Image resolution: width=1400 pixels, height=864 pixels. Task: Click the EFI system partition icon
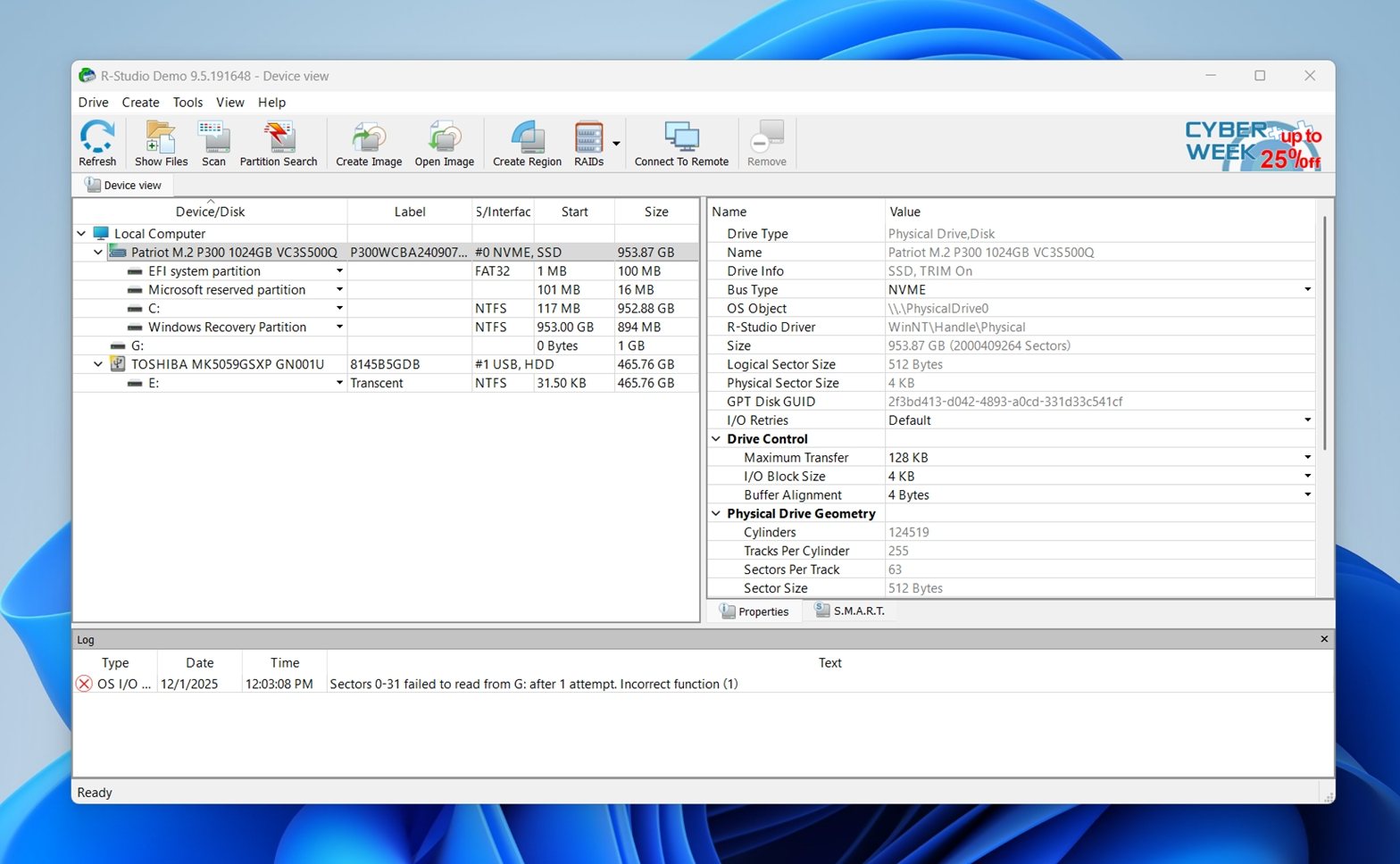(x=135, y=271)
